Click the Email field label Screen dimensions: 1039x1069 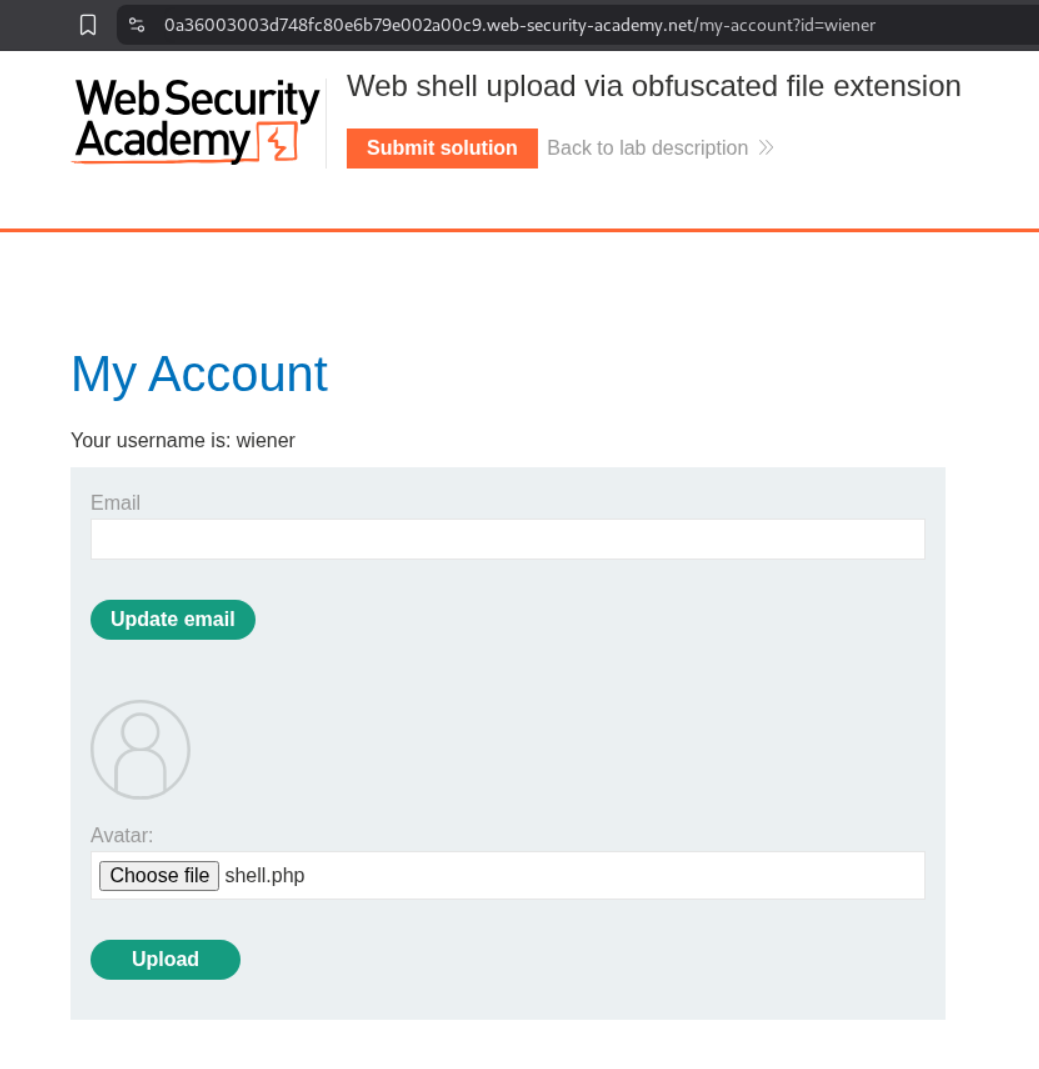tap(115, 503)
